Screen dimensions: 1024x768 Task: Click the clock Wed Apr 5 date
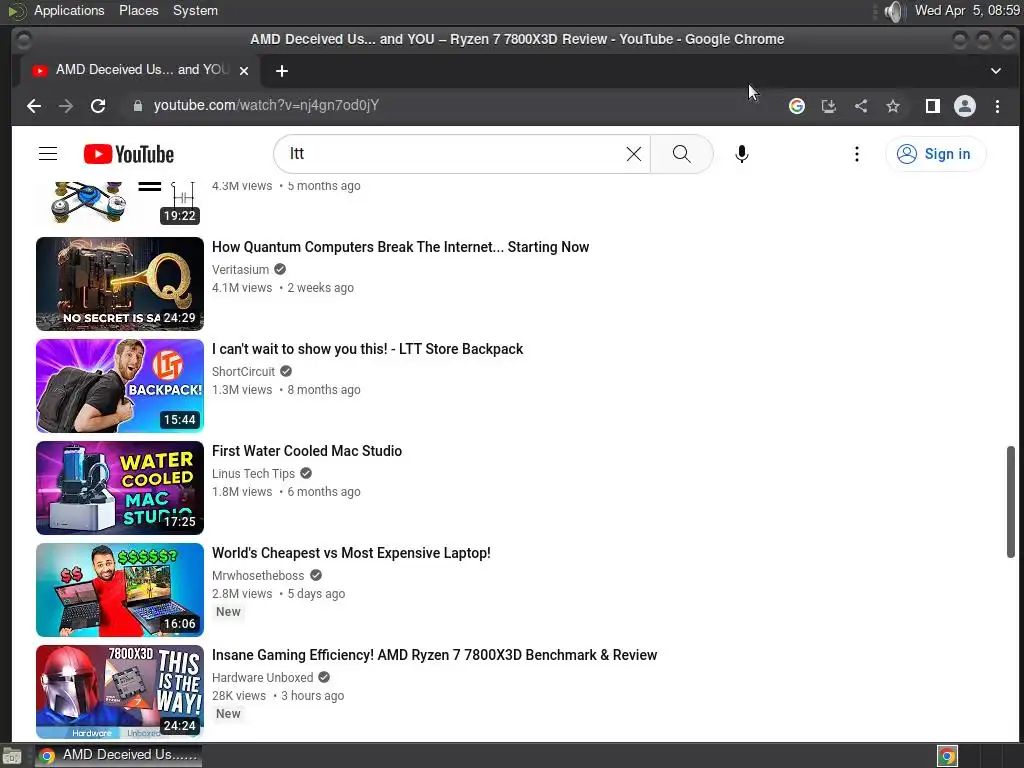coord(967,10)
